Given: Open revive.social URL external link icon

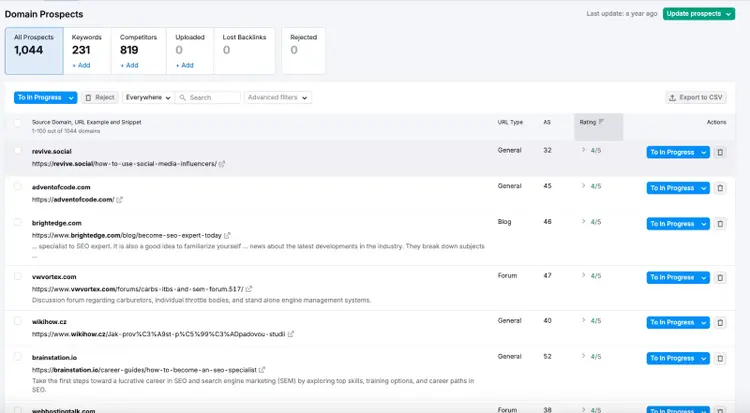Looking at the screenshot, I should [x=222, y=164].
